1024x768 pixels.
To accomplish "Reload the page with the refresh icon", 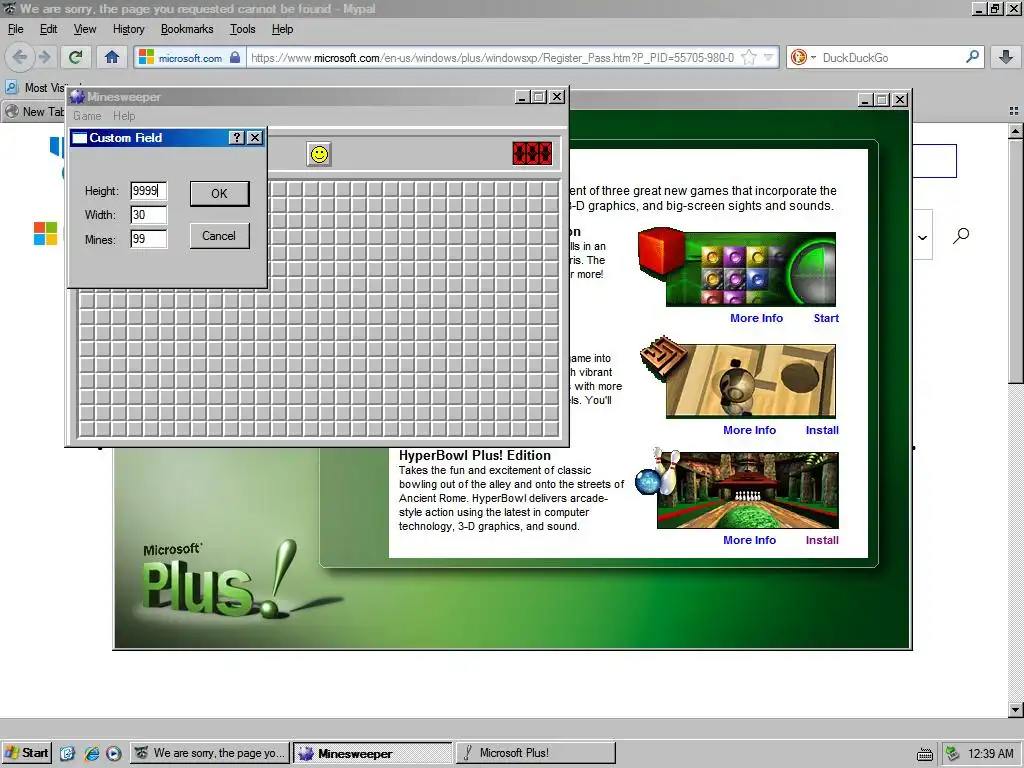I will tap(76, 57).
